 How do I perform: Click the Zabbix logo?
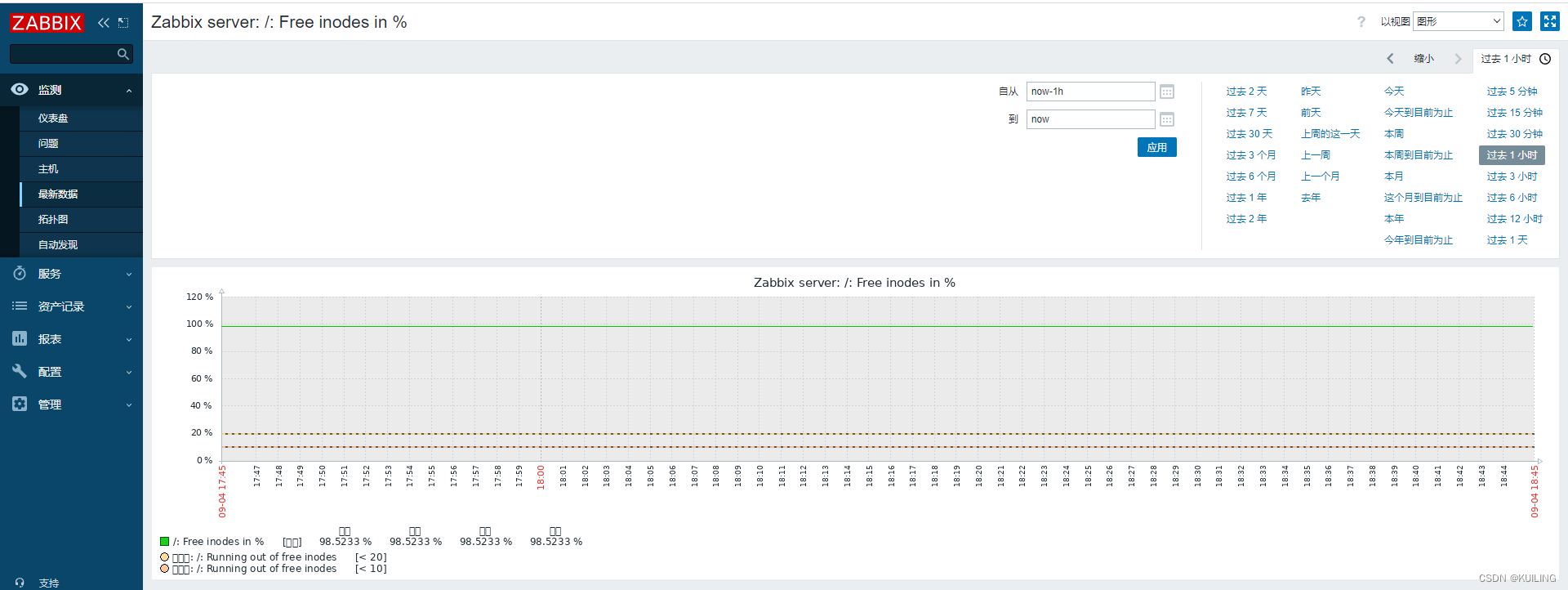(x=47, y=22)
